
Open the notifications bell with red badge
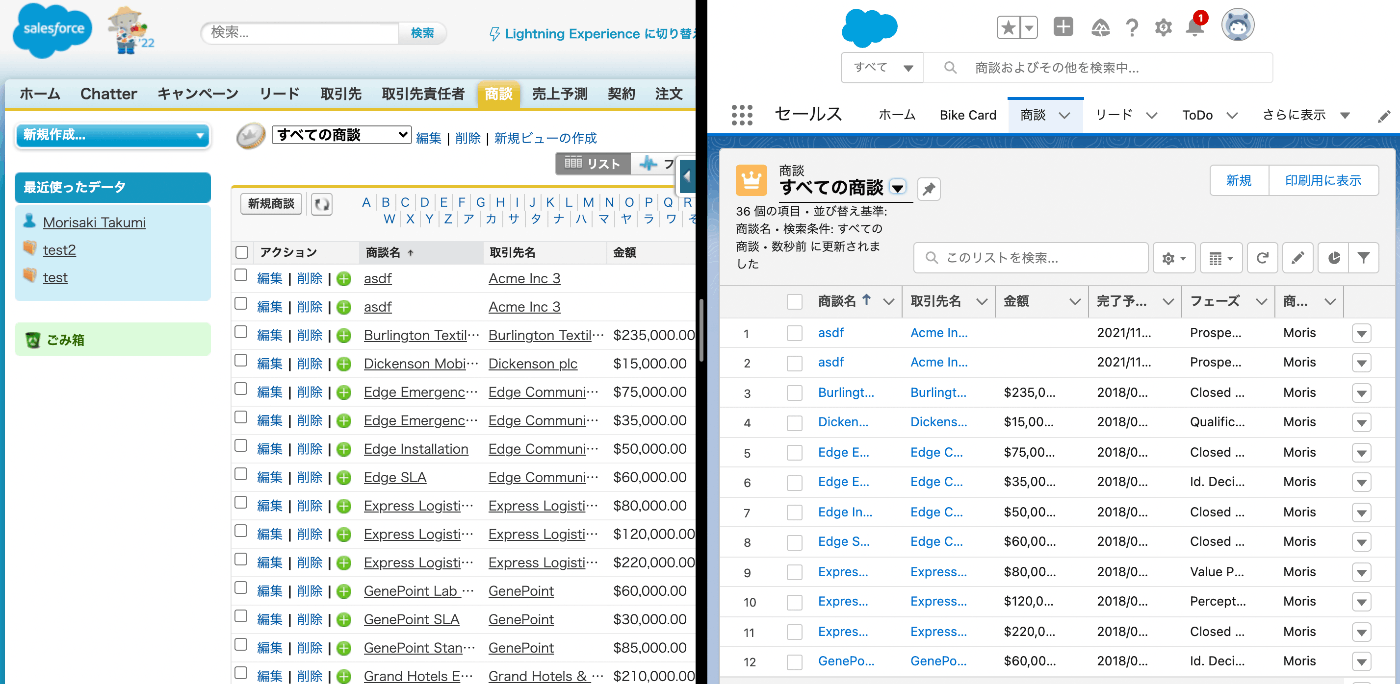(x=1195, y=27)
